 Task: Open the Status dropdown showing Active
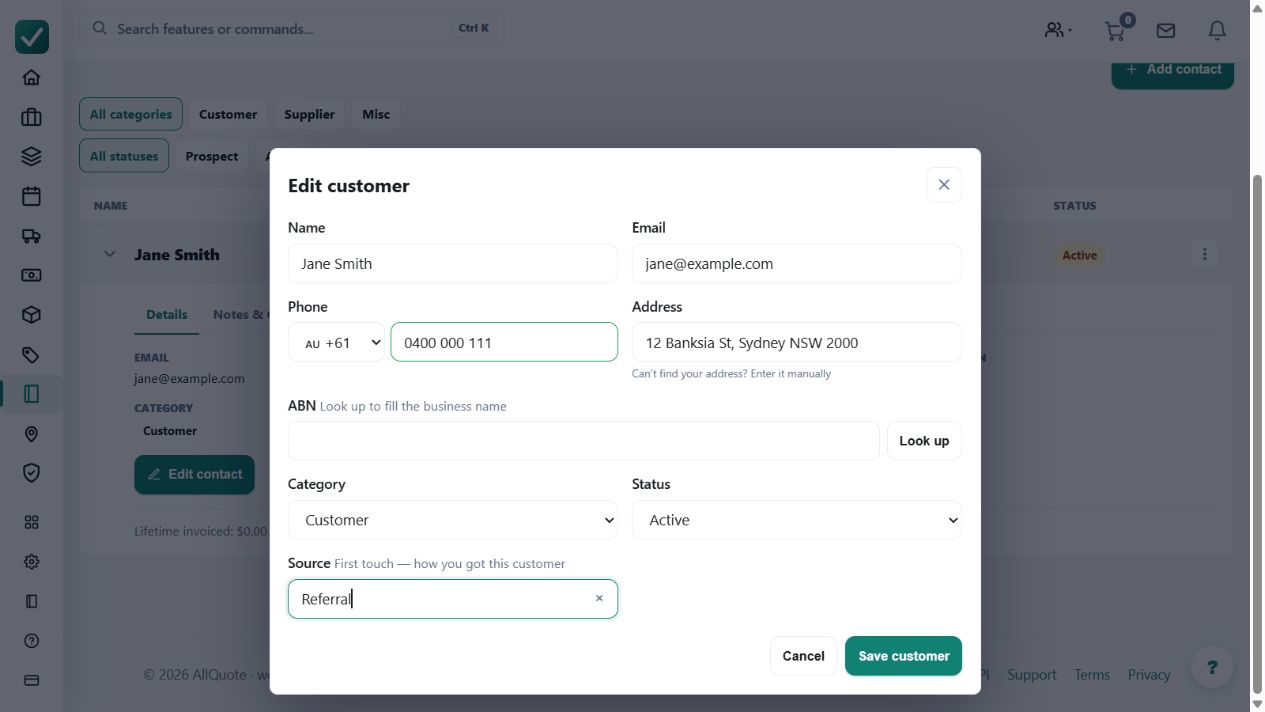click(797, 520)
